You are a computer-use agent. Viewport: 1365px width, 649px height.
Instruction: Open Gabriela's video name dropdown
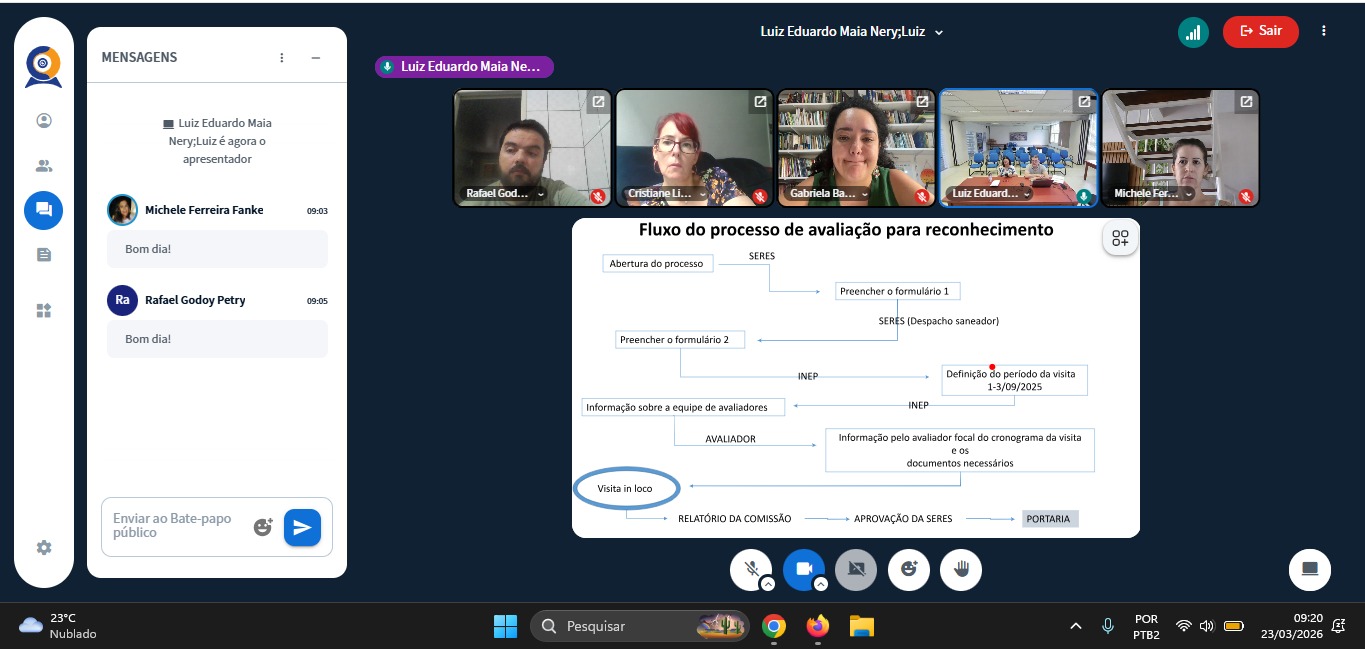864,194
